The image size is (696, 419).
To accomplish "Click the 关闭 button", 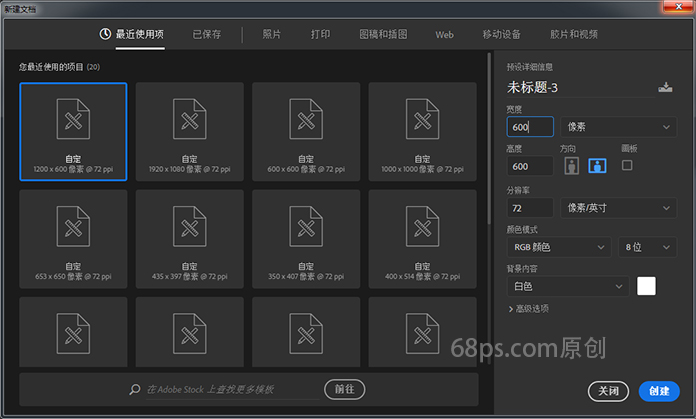I will coord(609,391).
